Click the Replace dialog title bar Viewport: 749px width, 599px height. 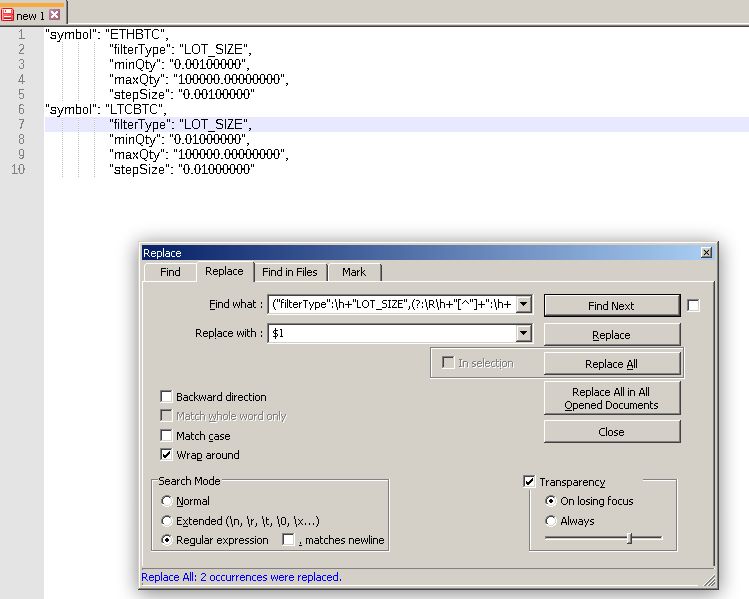pyautogui.click(x=420, y=253)
